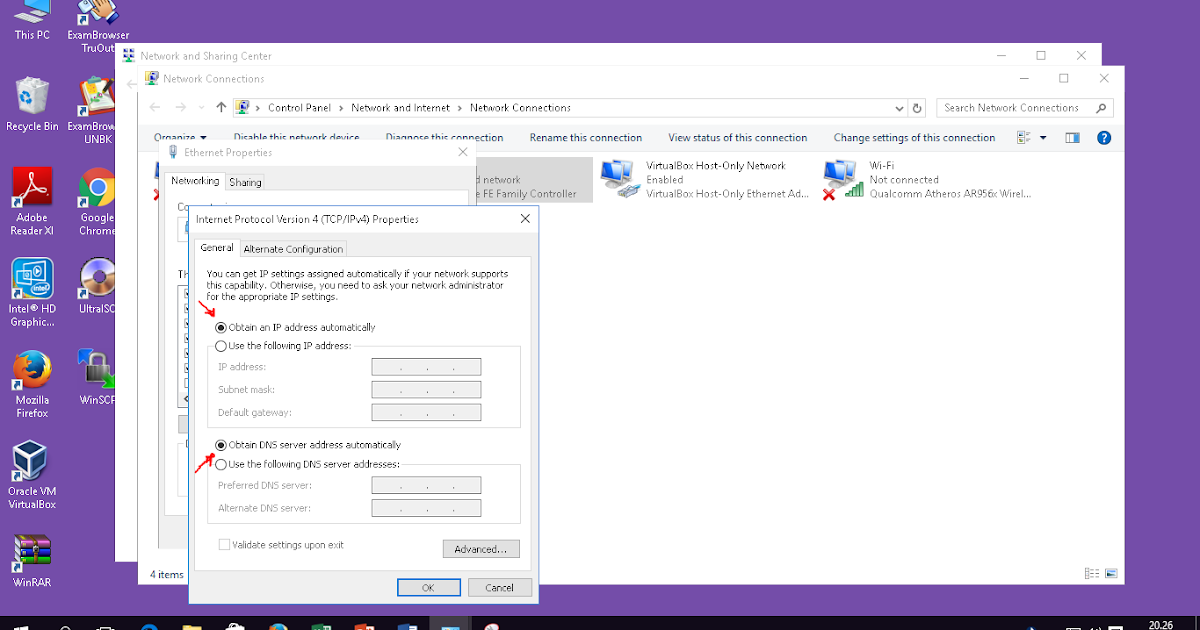Open the Change your view dropdown arrow
The height and width of the screenshot is (630, 1200).
1041,137
